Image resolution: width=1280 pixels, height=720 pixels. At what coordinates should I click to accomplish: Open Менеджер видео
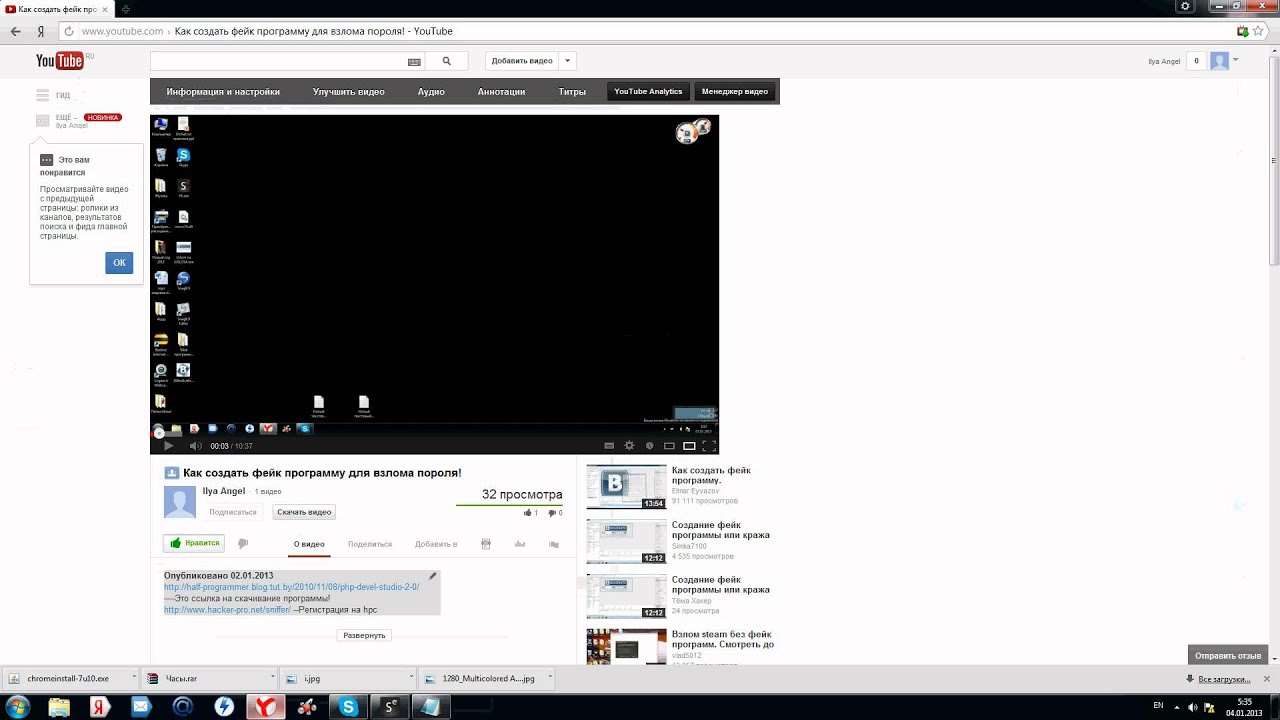pos(735,92)
